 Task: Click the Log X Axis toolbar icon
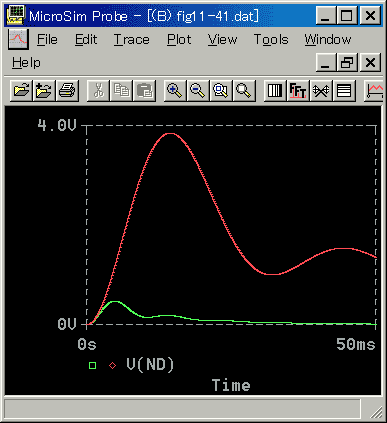[x=275, y=90]
